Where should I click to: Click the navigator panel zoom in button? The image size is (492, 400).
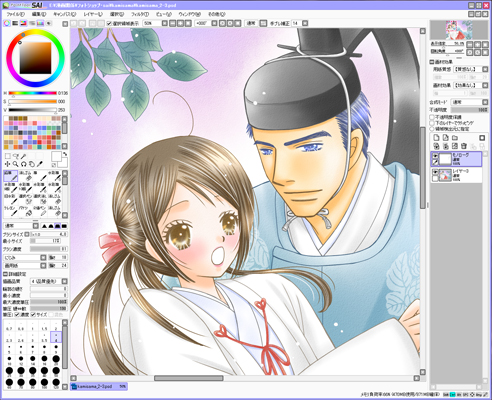[x=478, y=44]
